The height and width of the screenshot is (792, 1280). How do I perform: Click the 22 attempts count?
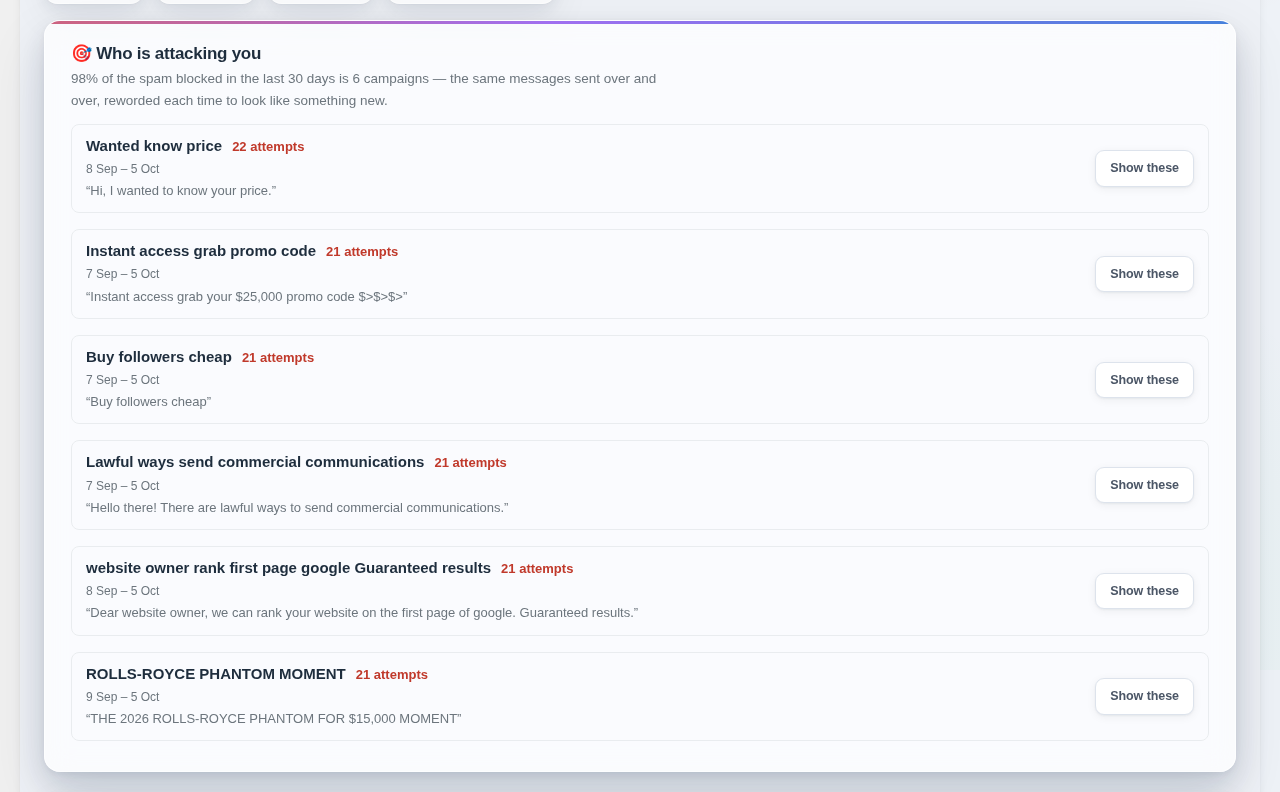268,147
